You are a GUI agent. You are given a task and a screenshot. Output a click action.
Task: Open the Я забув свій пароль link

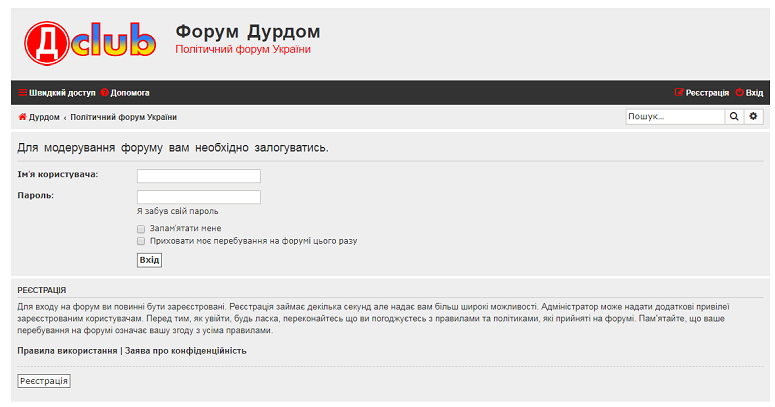[x=177, y=211]
